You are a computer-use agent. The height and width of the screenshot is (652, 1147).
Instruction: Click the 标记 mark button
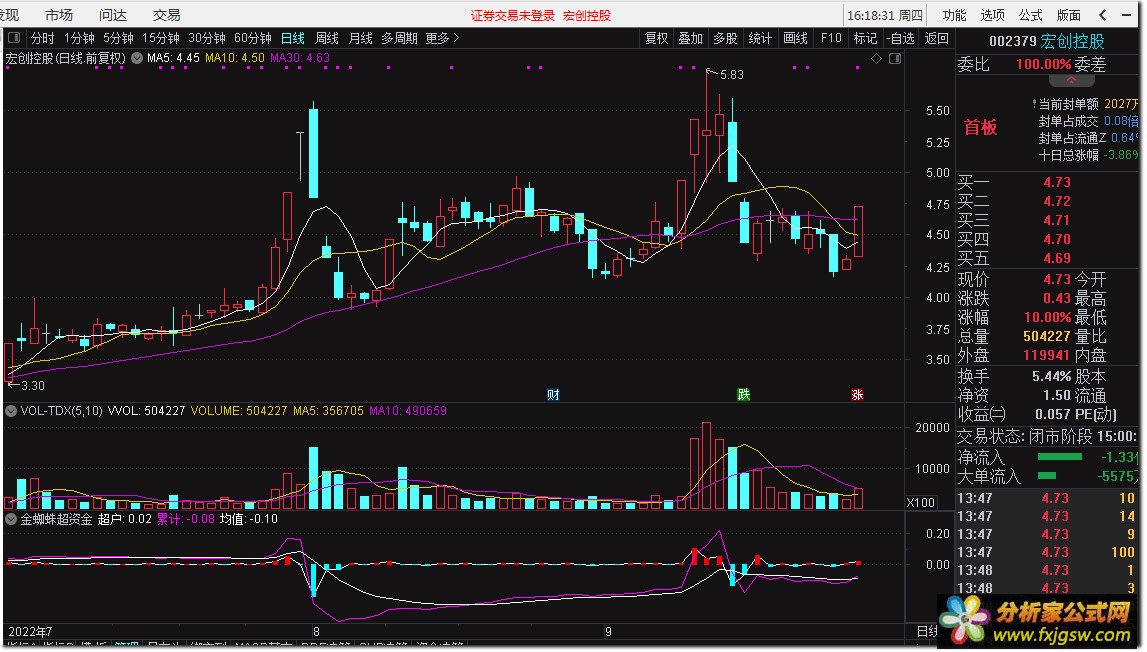(x=865, y=37)
